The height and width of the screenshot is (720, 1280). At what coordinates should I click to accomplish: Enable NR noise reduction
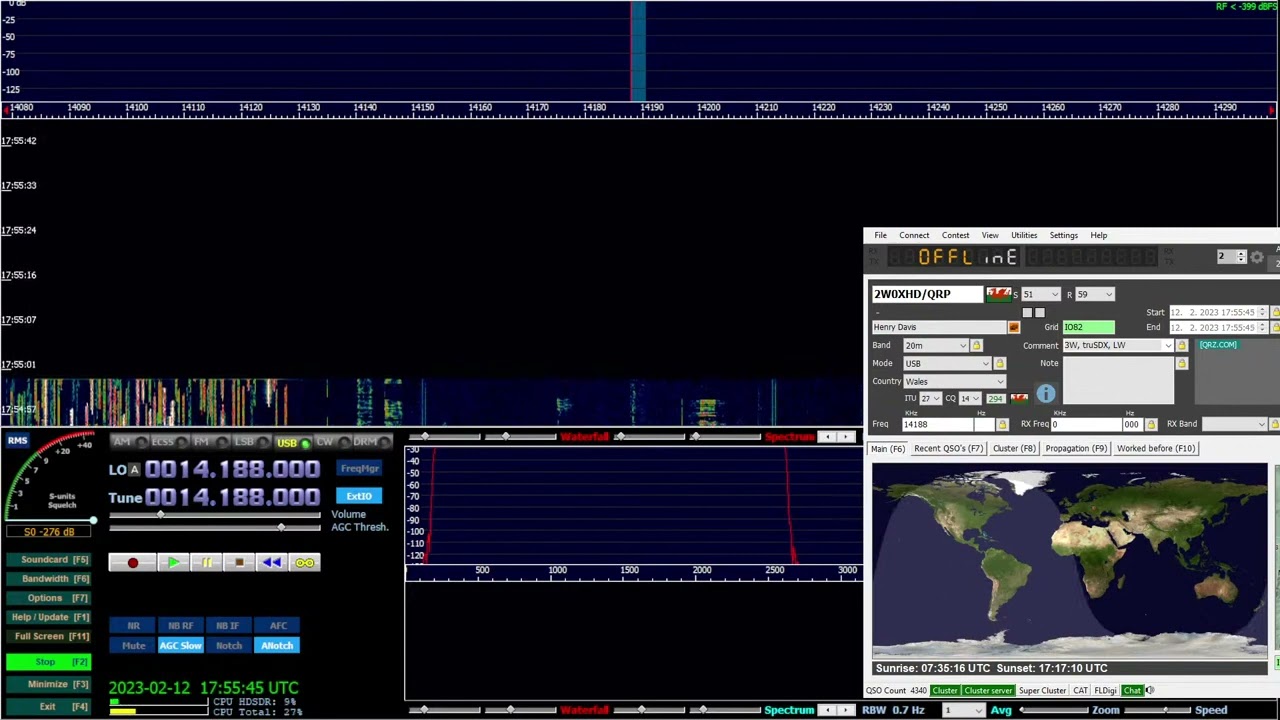click(133, 626)
